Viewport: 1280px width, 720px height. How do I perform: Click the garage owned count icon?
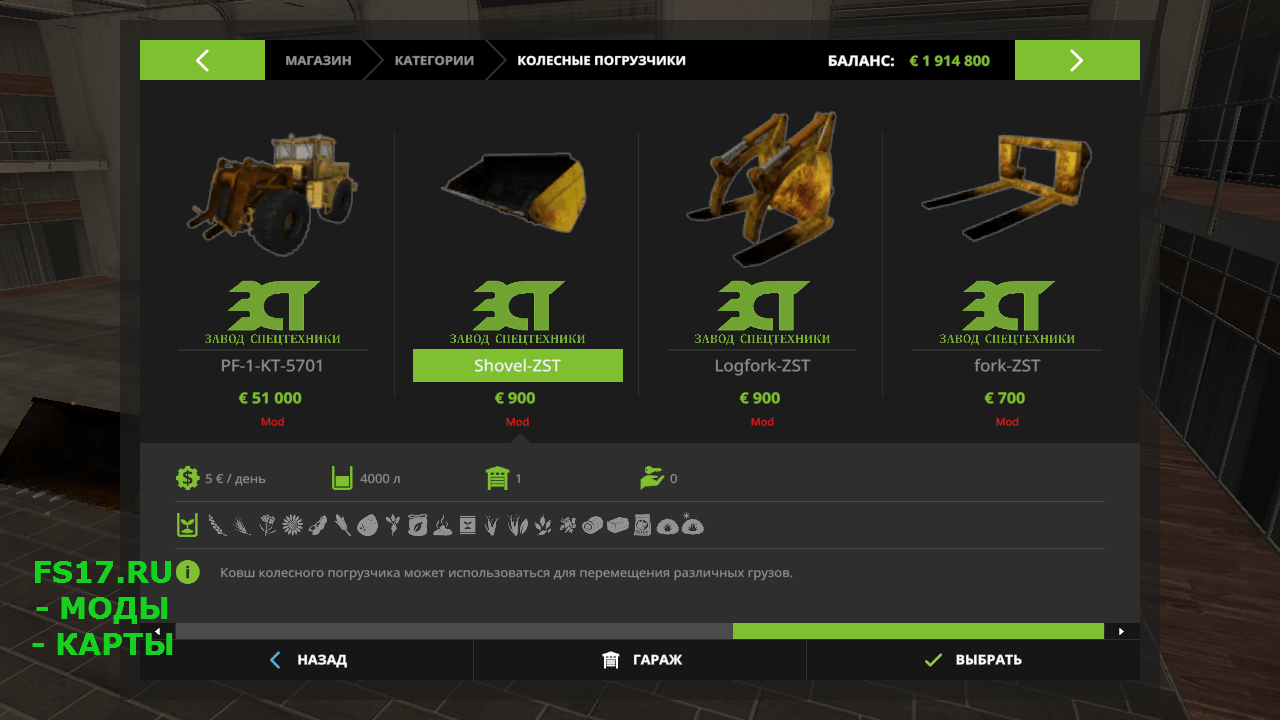(497, 478)
